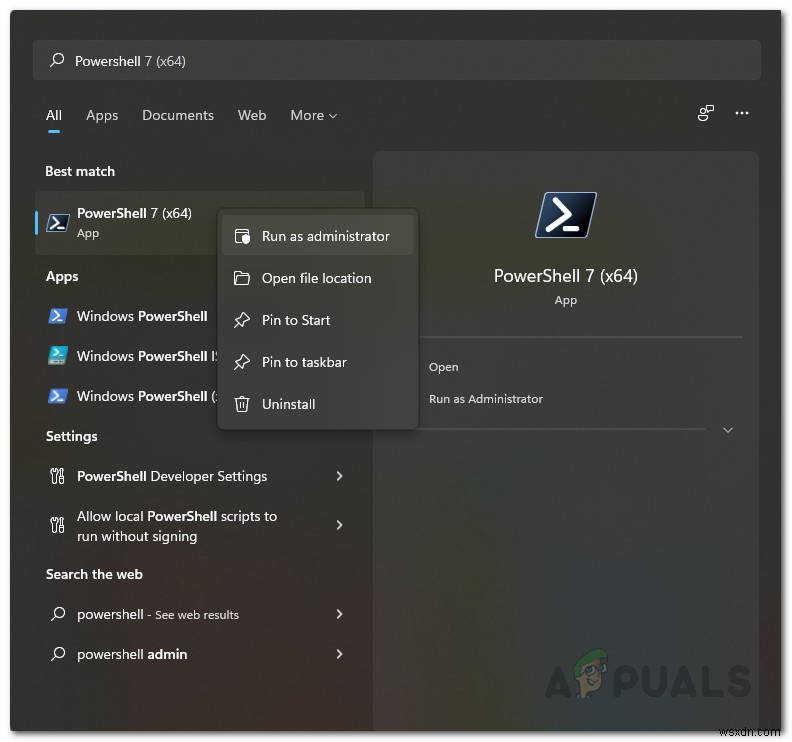Click the folder icon beside Open file location
The height and width of the screenshot is (742, 792).
tap(241, 278)
